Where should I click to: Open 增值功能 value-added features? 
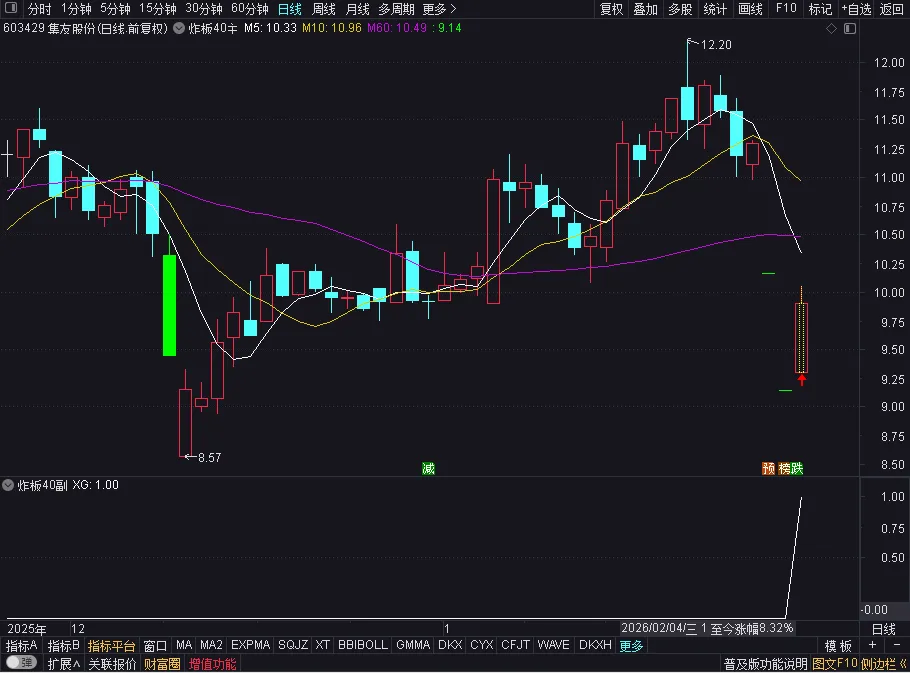click(x=212, y=664)
